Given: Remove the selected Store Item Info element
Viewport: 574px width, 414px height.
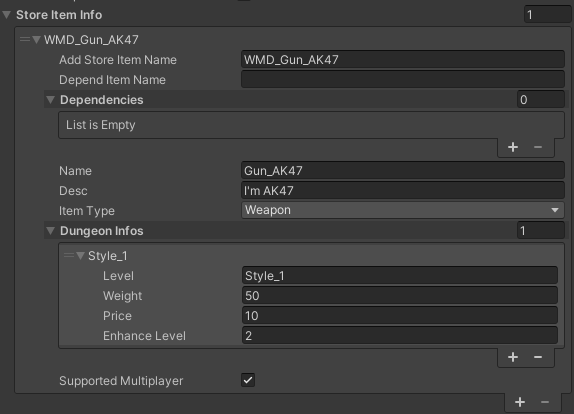Looking at the screenshot, I should (545, 402).
